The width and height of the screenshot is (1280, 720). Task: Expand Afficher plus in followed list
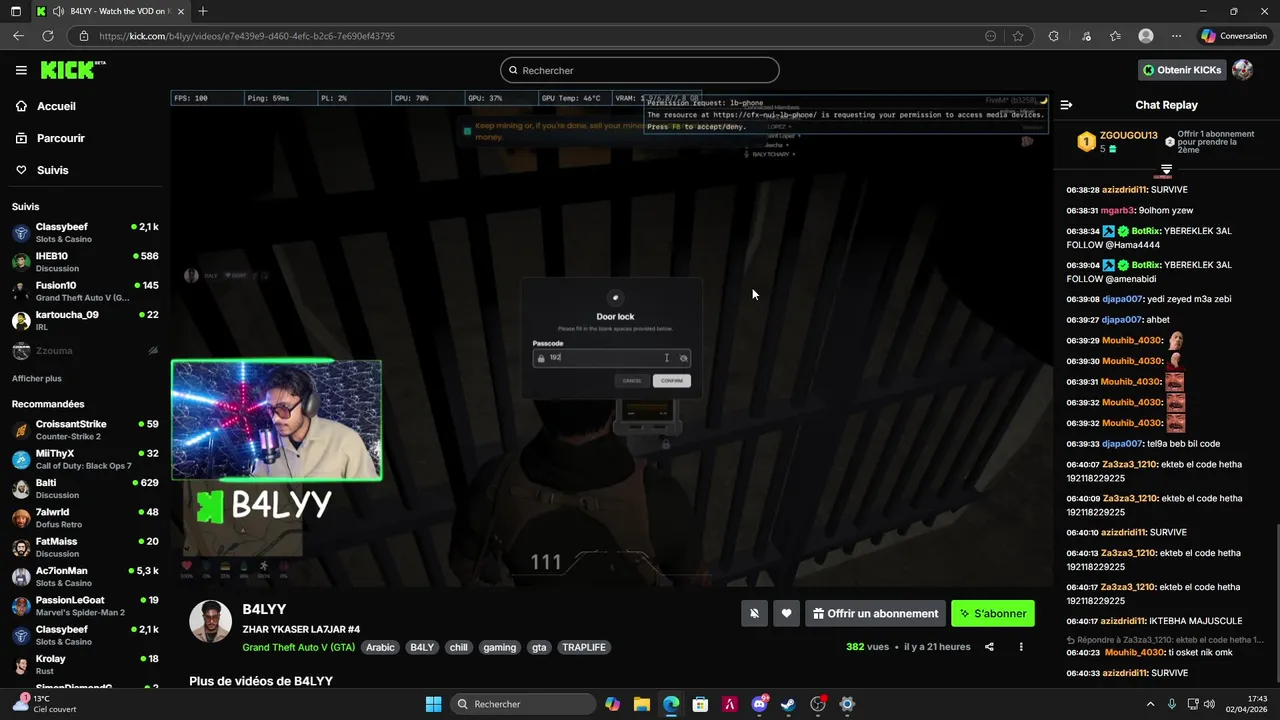pyautogui.click(x=37, y=379)
